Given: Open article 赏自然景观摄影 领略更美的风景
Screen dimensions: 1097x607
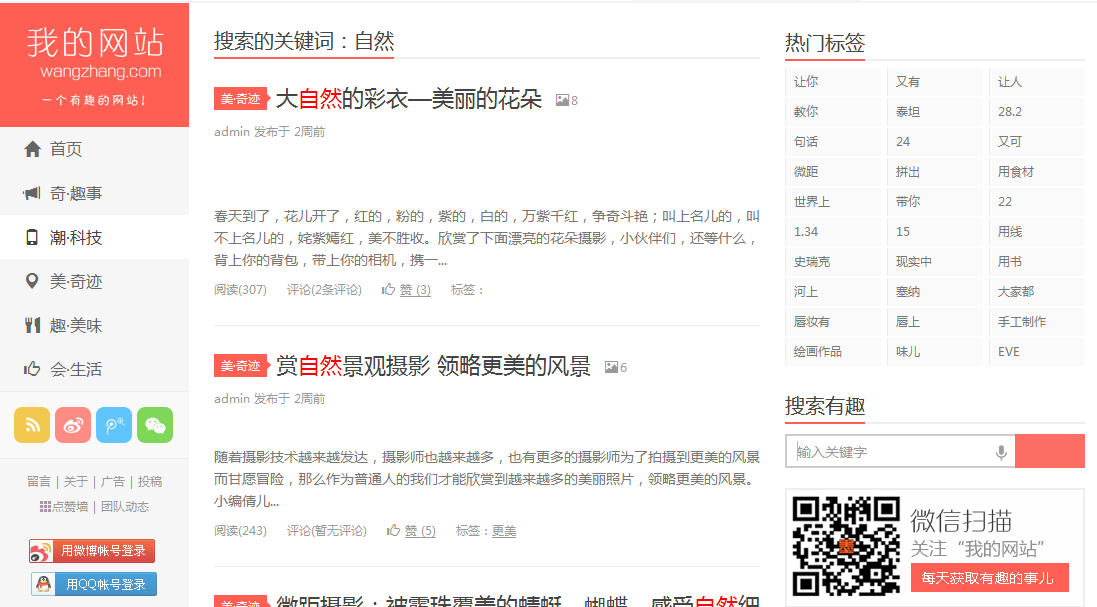Looking at the screenshot, I should pos(432,366).
